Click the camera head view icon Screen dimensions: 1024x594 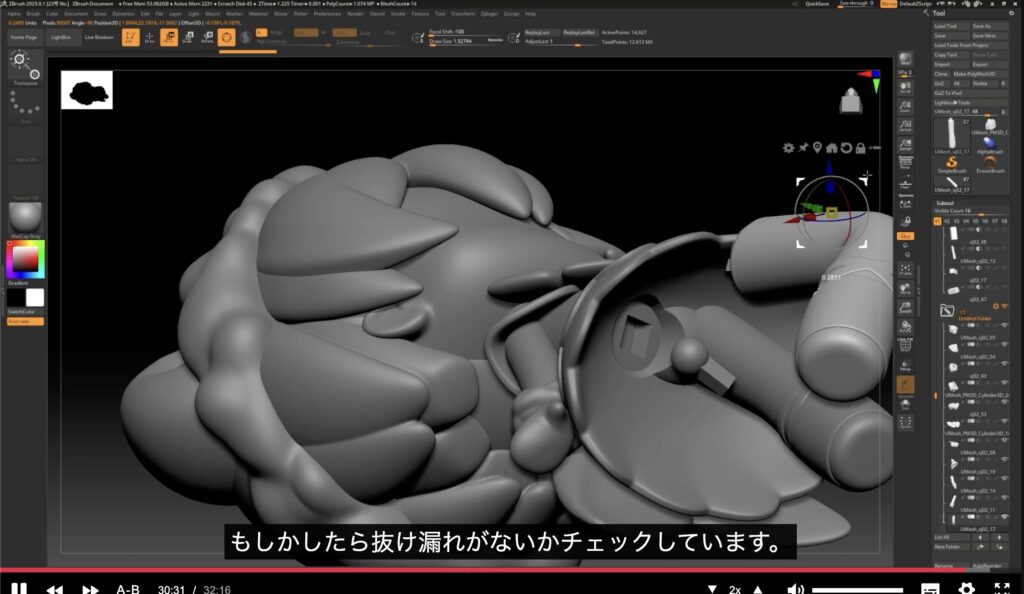[x=850, y=101]
